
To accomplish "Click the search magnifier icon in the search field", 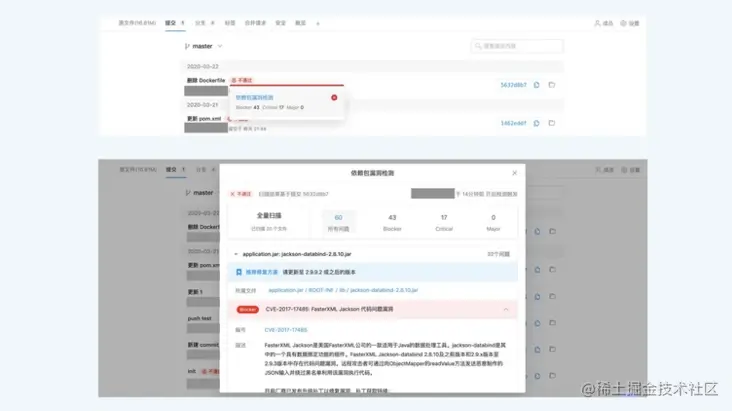I will pyautogui.click(x=478, y=46).
